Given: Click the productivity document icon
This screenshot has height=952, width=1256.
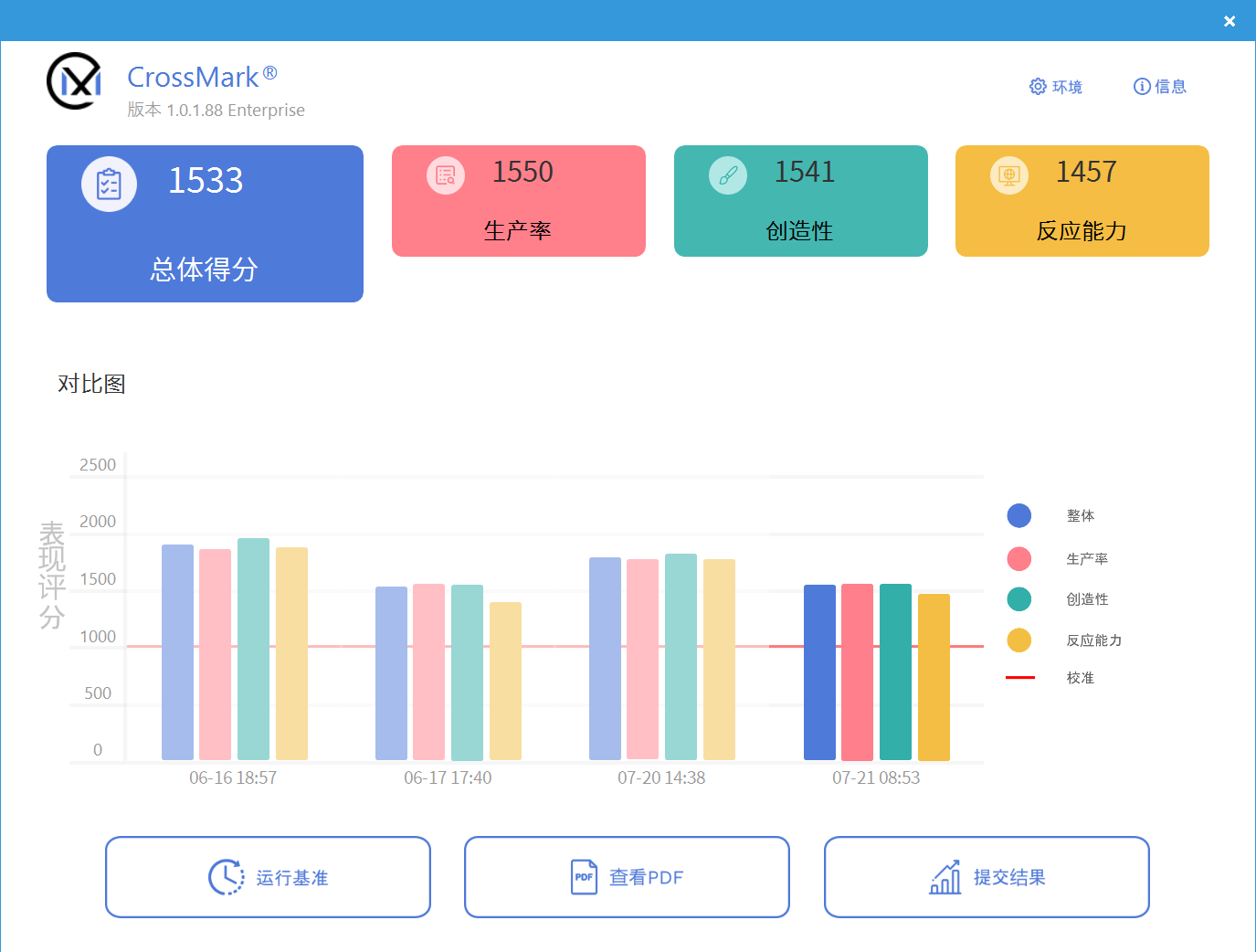Looking at the screenshot, I should tap(446, 175).
